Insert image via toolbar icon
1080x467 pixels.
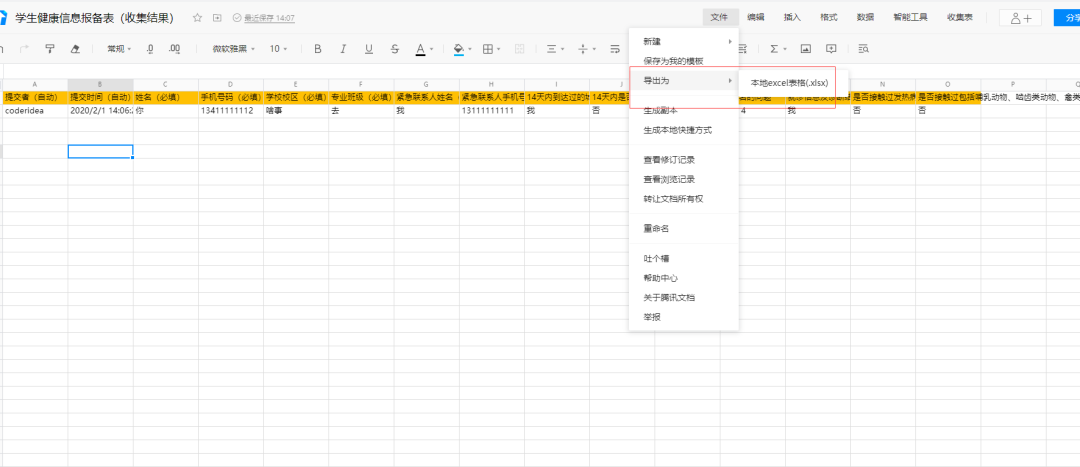coord(805,49)
